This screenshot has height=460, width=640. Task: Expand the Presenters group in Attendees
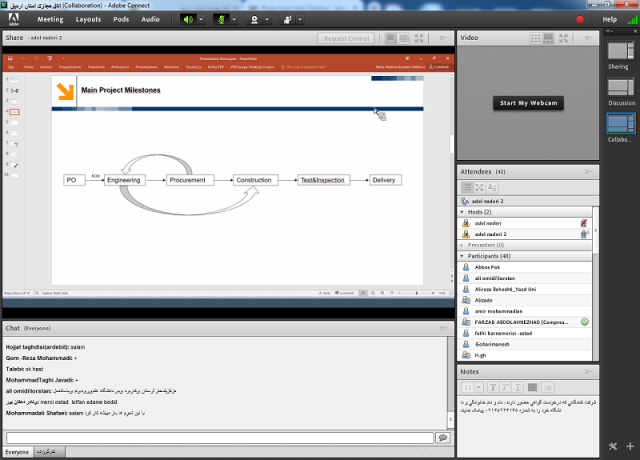(463, 244)
